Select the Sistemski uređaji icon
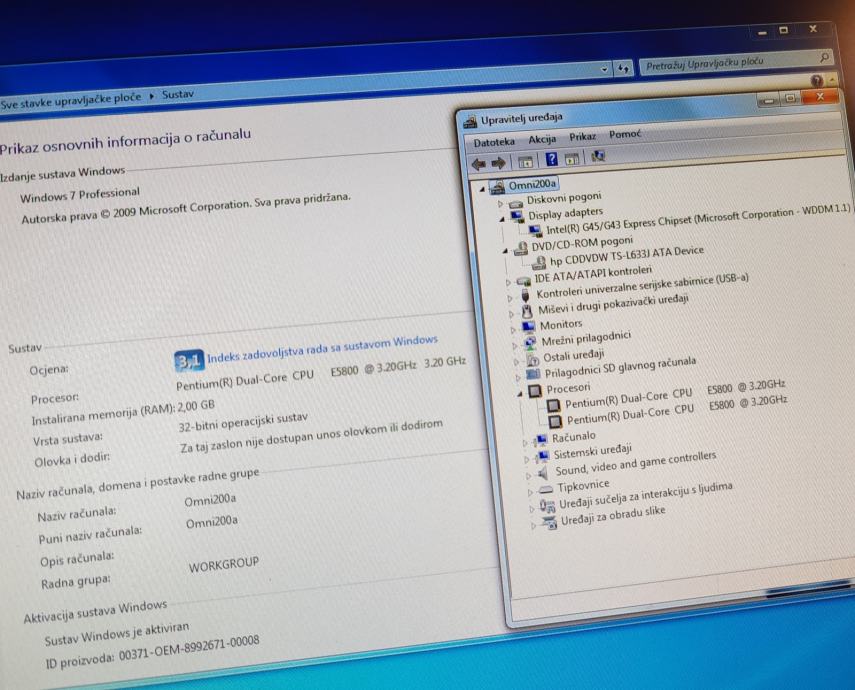The height and width of the screenshot is (690, 855). pos(543,455)
